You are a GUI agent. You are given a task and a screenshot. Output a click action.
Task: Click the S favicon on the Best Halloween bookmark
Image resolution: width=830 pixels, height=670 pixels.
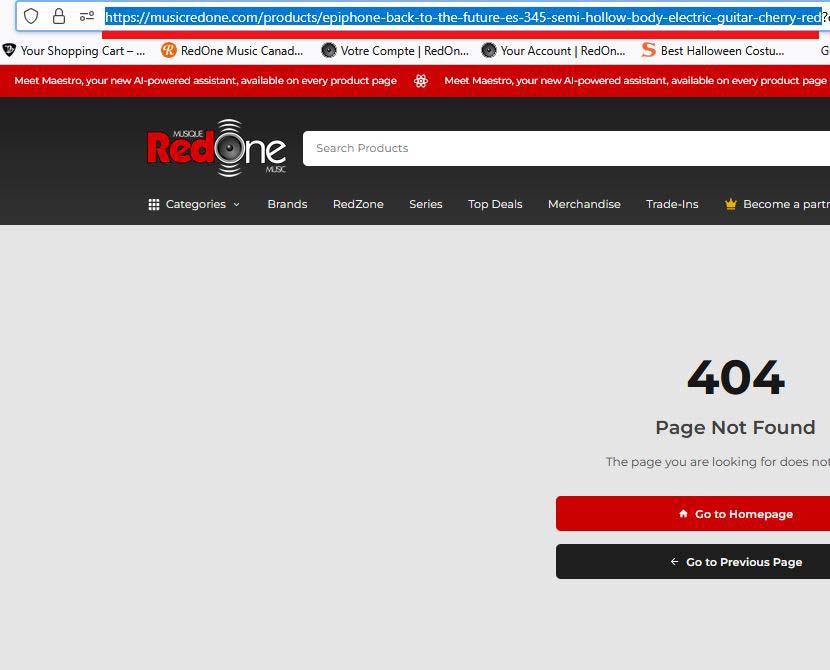click(648, 50)
